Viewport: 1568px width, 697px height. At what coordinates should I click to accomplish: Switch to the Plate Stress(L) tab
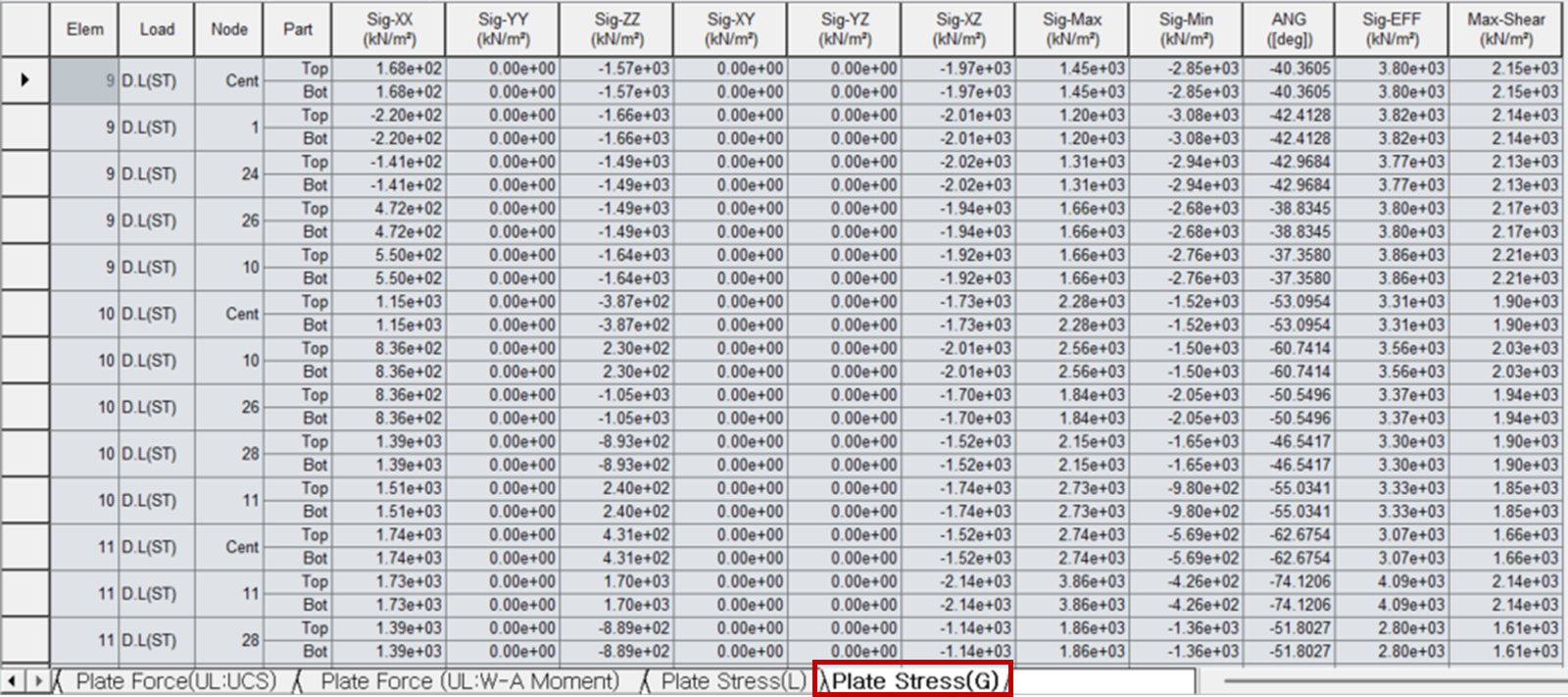click(733, 681)
